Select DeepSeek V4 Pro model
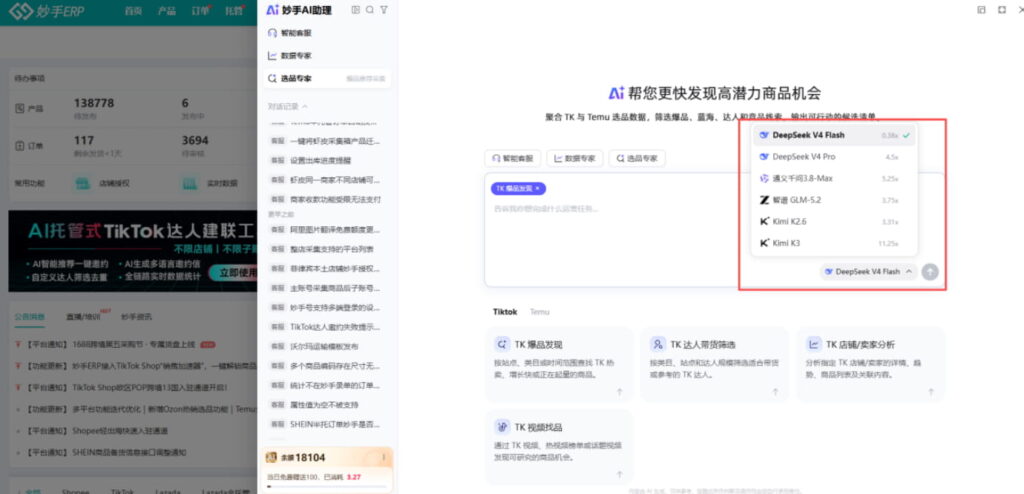The image size is (1024, 494). coord(834,157)
